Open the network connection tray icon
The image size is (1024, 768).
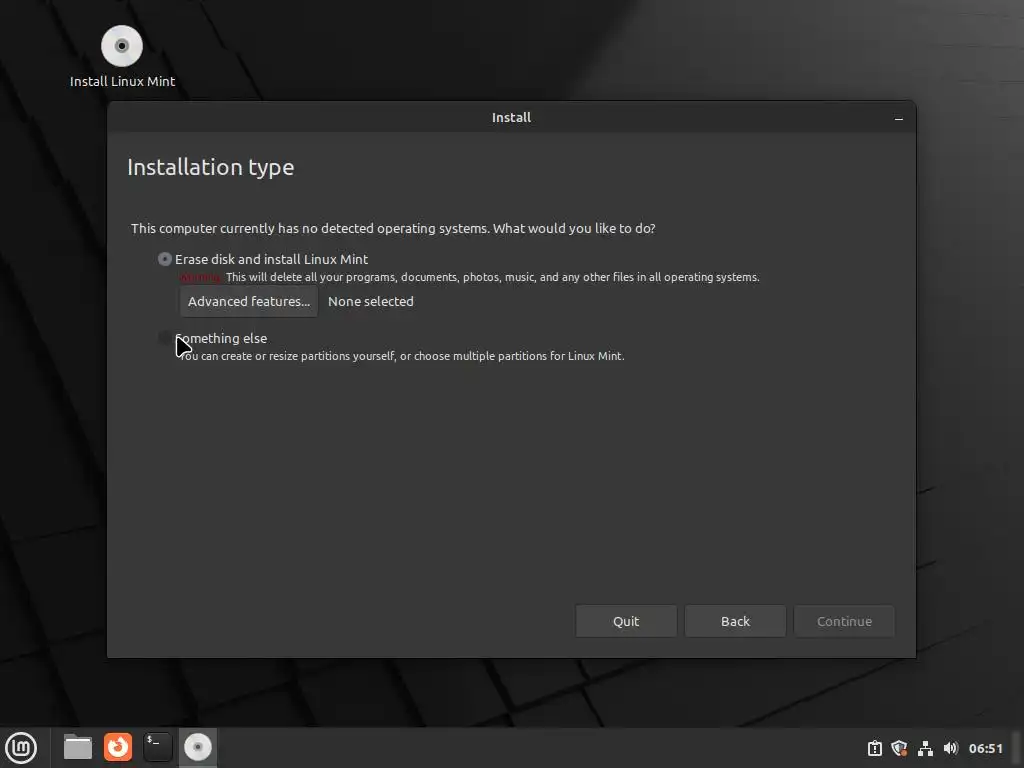[x=925, y=748]
